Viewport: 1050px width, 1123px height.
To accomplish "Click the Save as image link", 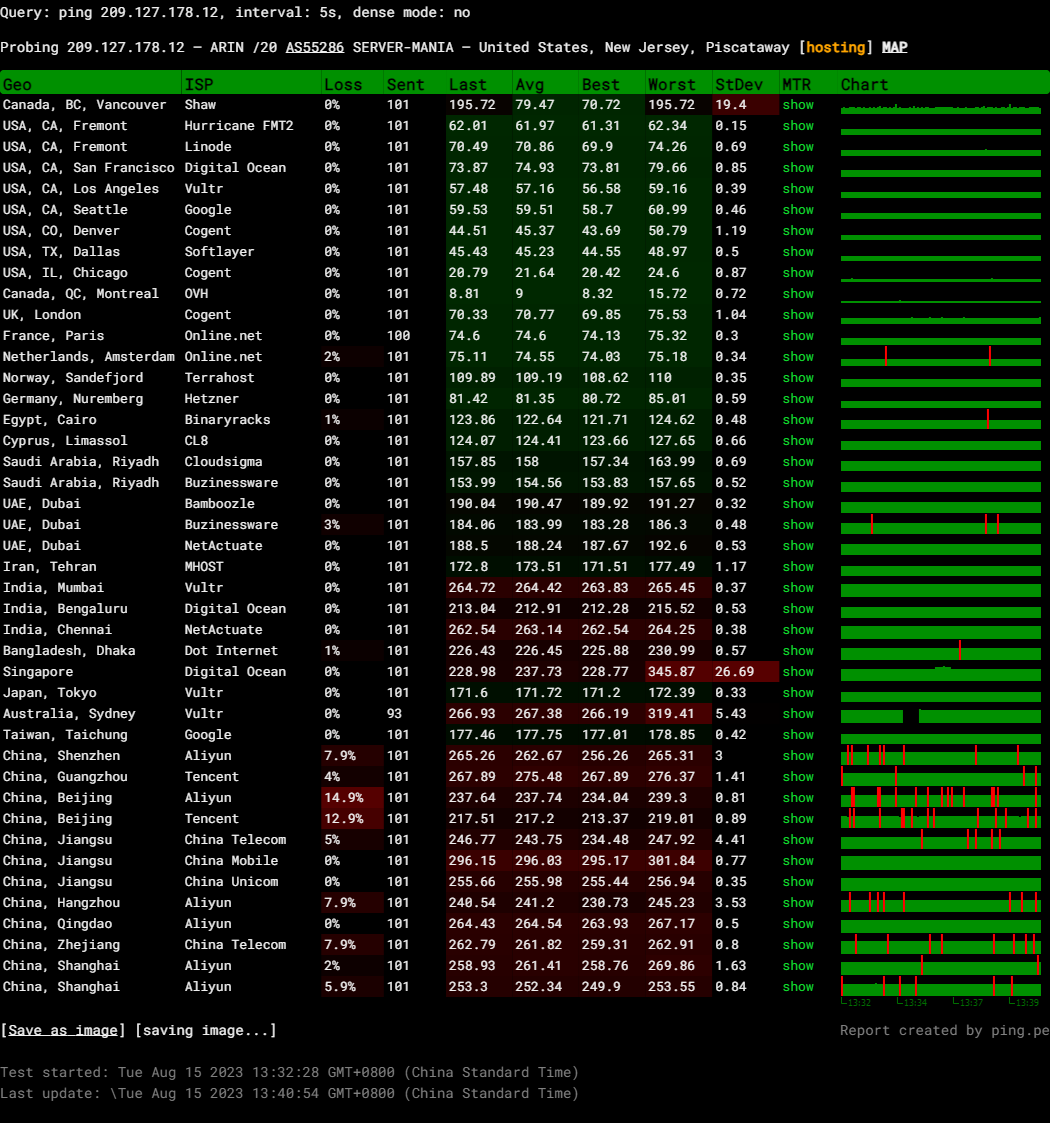I will [62, 1030].
